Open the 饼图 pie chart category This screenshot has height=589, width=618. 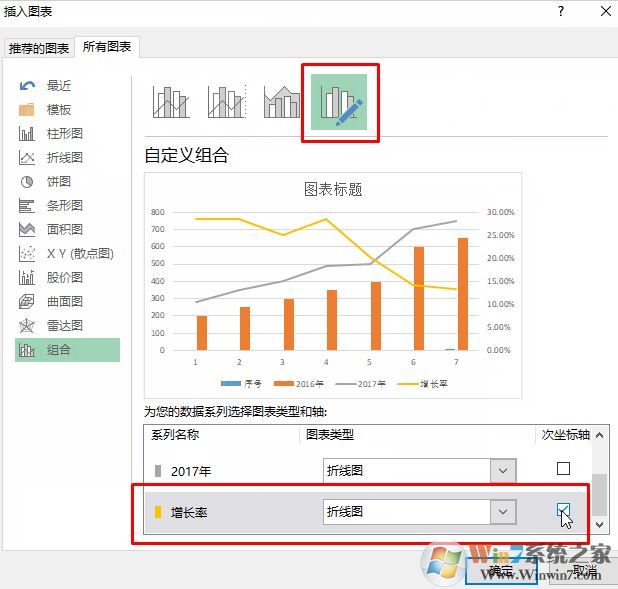(x=58, y=181)
